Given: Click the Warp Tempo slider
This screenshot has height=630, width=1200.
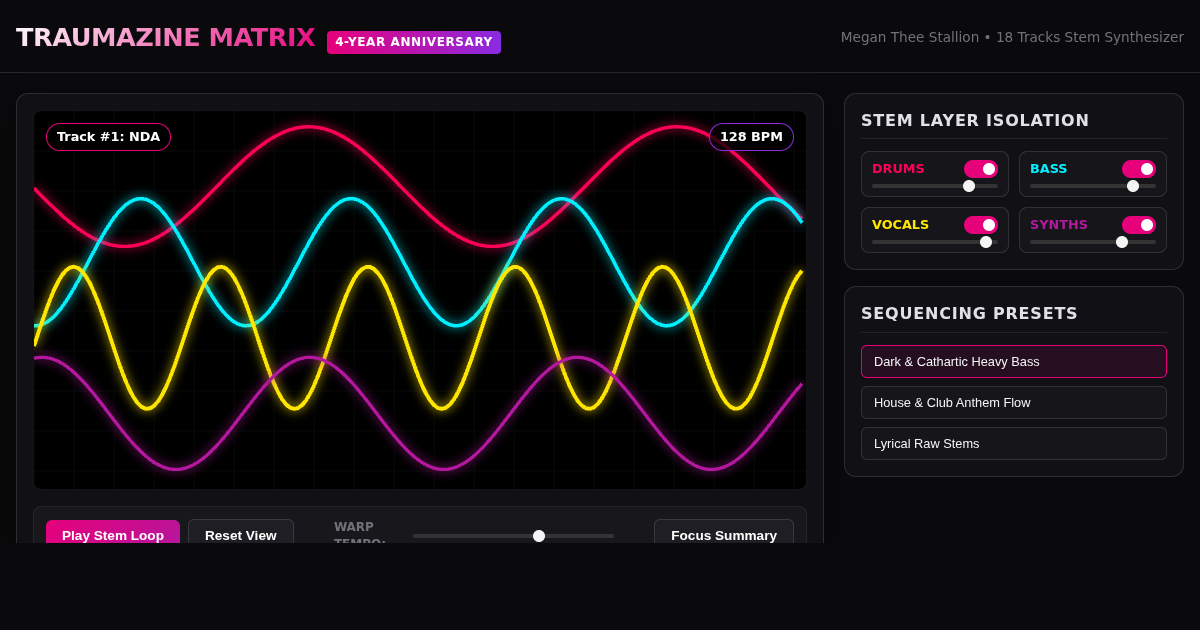Looking at the screenshot, I should pos(514,536).
